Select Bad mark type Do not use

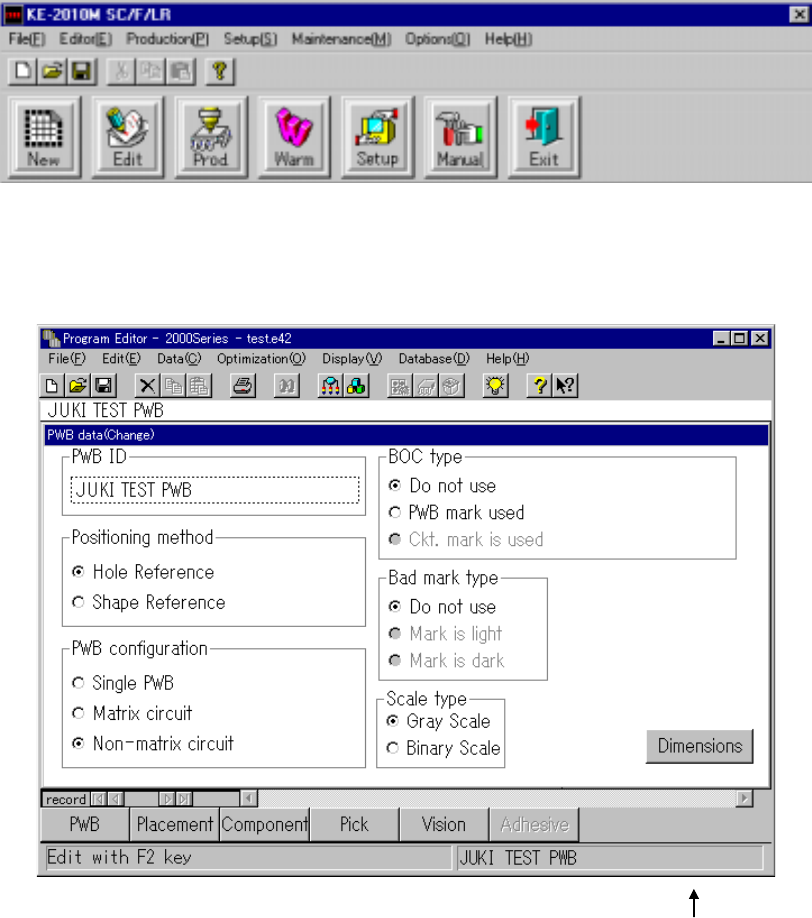coord(443,607)
